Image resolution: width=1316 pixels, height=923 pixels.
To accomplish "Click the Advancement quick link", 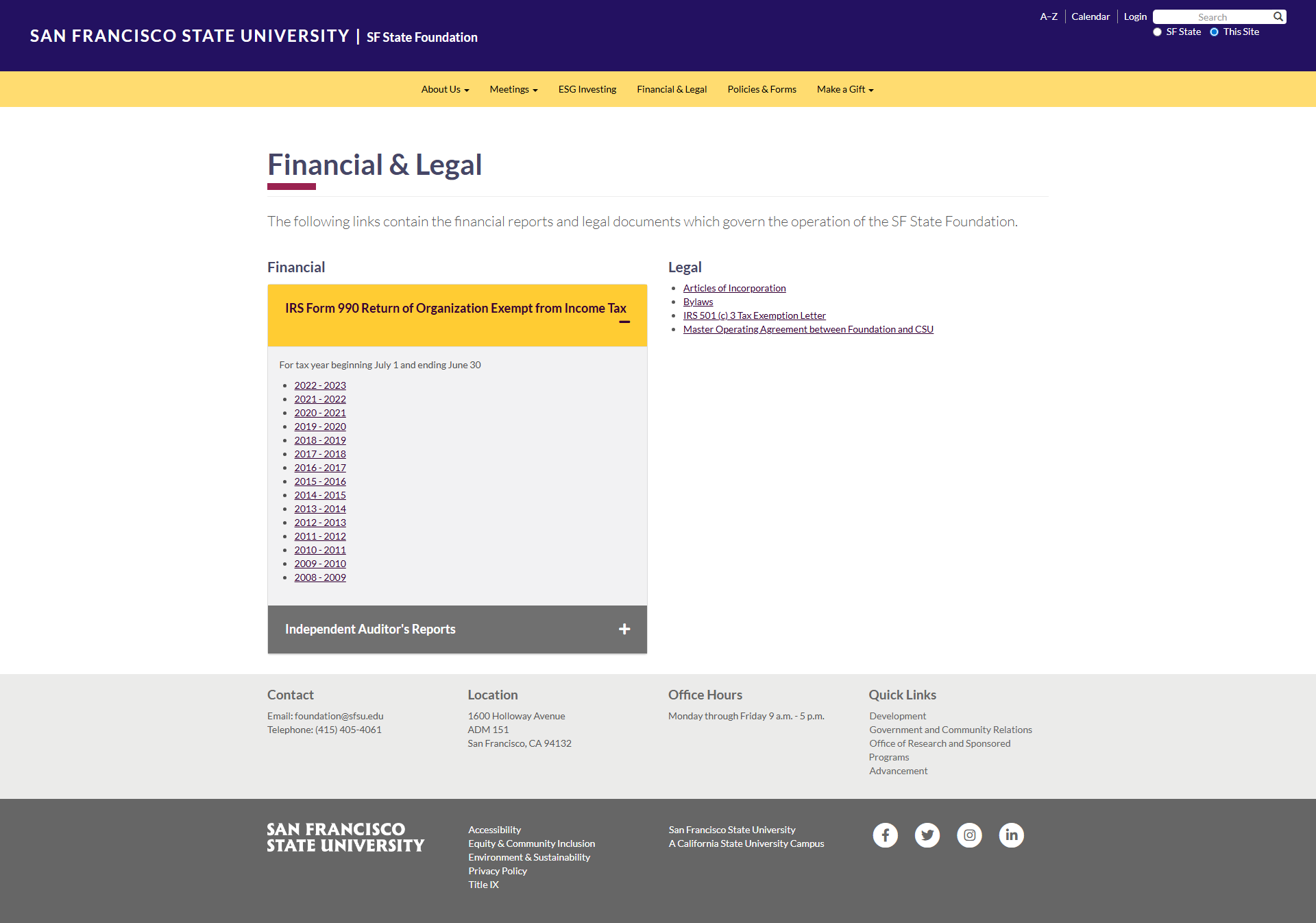I will point(898,771).
